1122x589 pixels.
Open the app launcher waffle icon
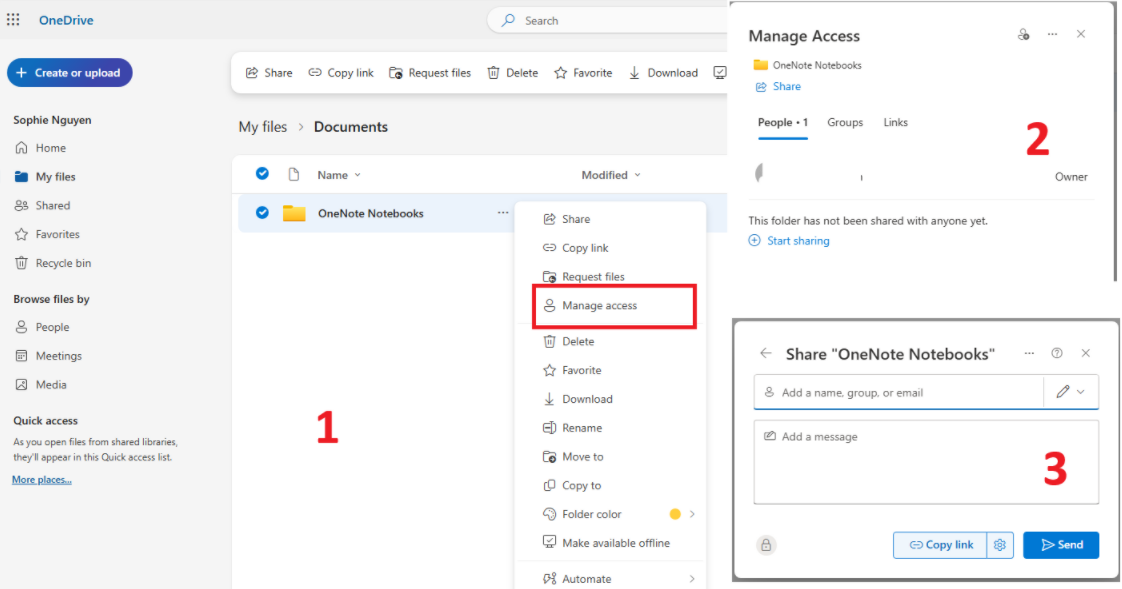click(x=13, y=20)
